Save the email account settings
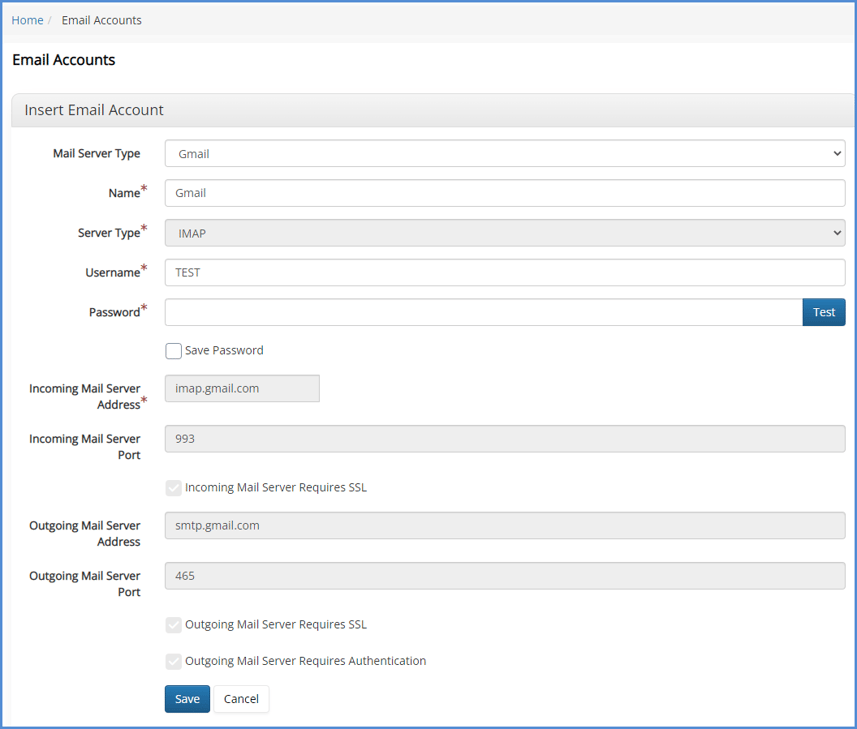 tap(187, 699)
